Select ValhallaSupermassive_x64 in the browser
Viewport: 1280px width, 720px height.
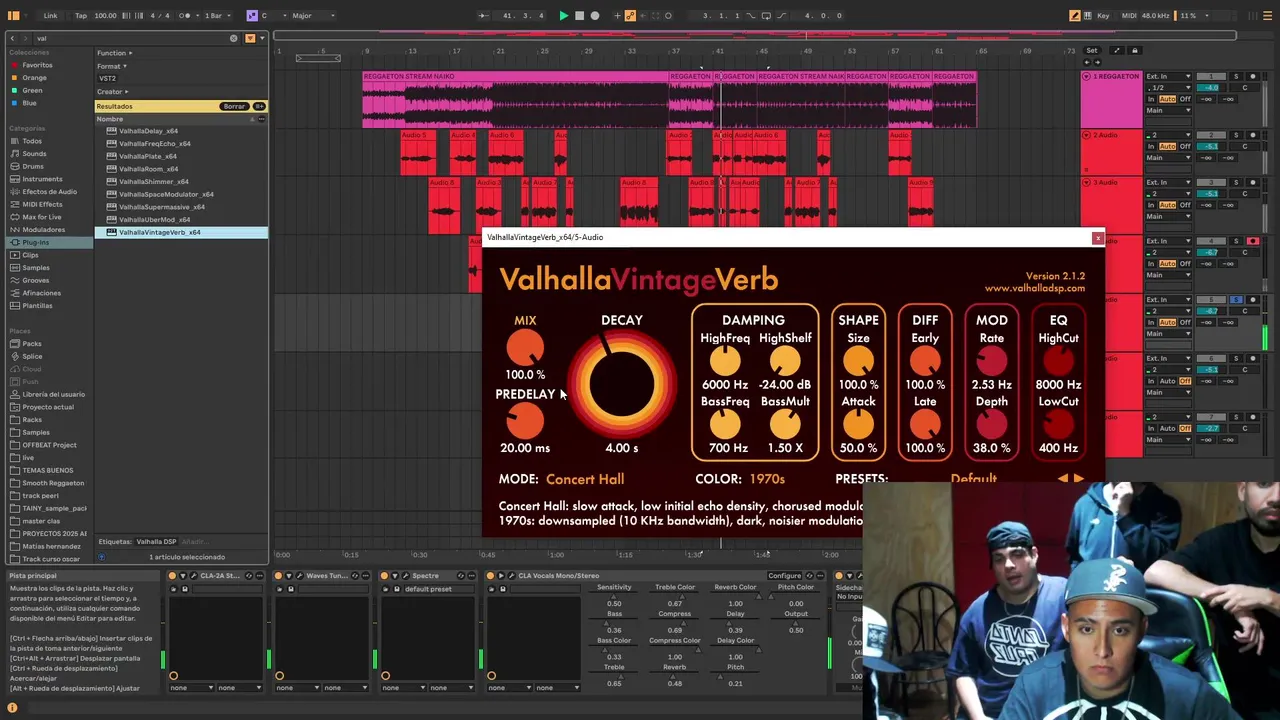point(162,207)
